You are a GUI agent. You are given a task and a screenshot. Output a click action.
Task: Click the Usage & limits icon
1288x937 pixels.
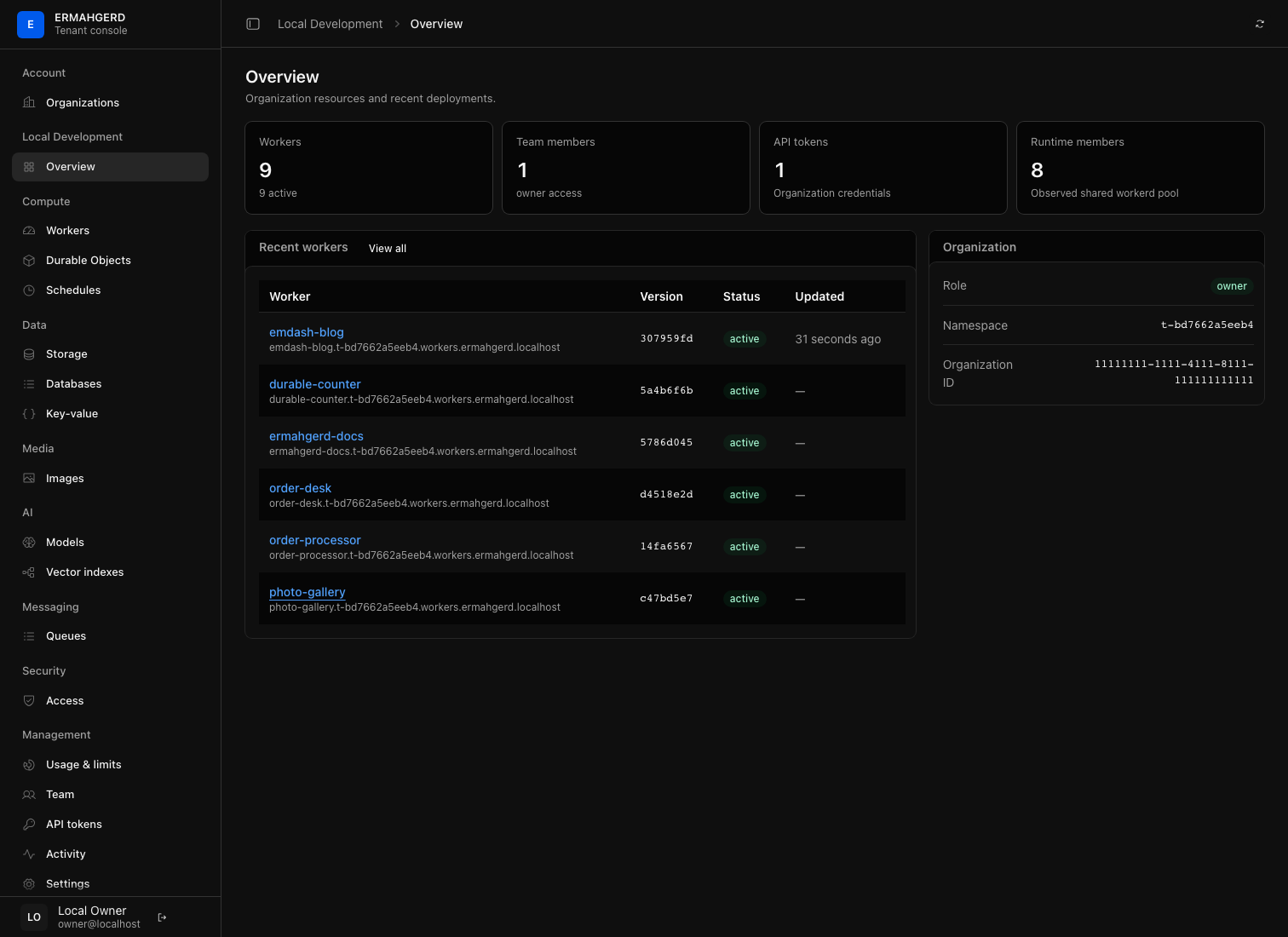click(x=29, y=765)
